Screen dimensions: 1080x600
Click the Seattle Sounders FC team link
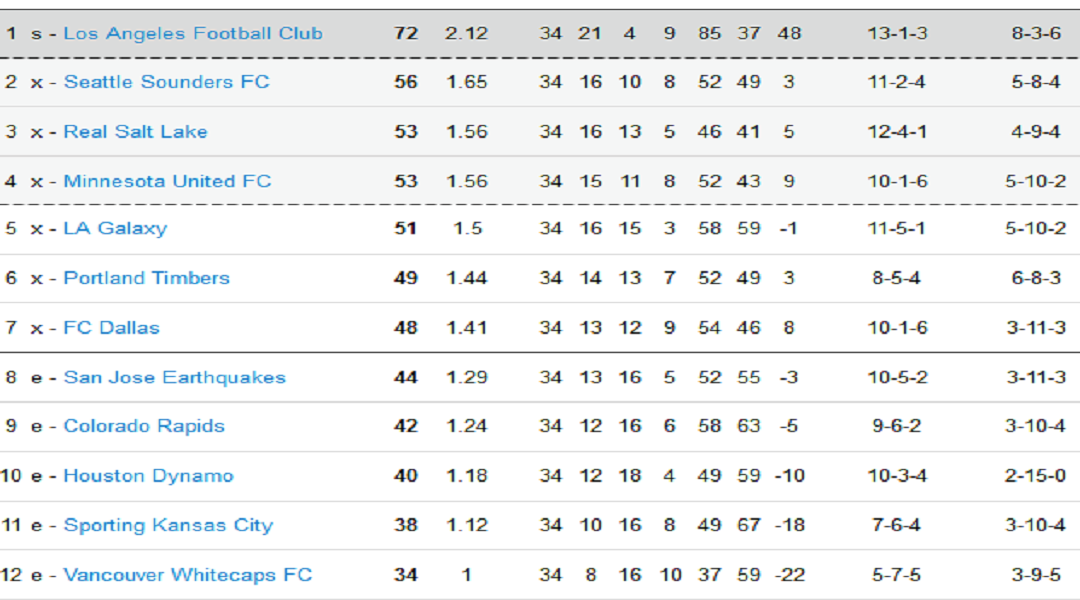(166, 82)
